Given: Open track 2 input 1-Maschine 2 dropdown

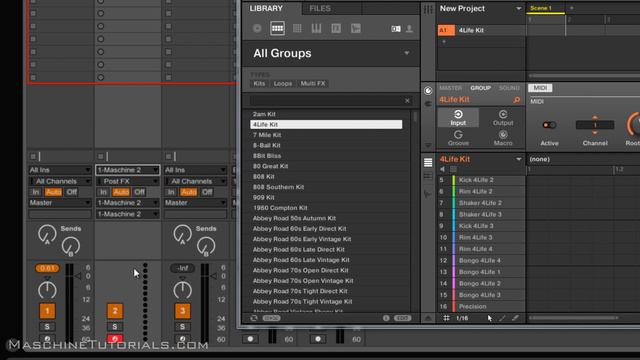Looking at the screenshot, I should pyautogui.click(x=127, y=170).
